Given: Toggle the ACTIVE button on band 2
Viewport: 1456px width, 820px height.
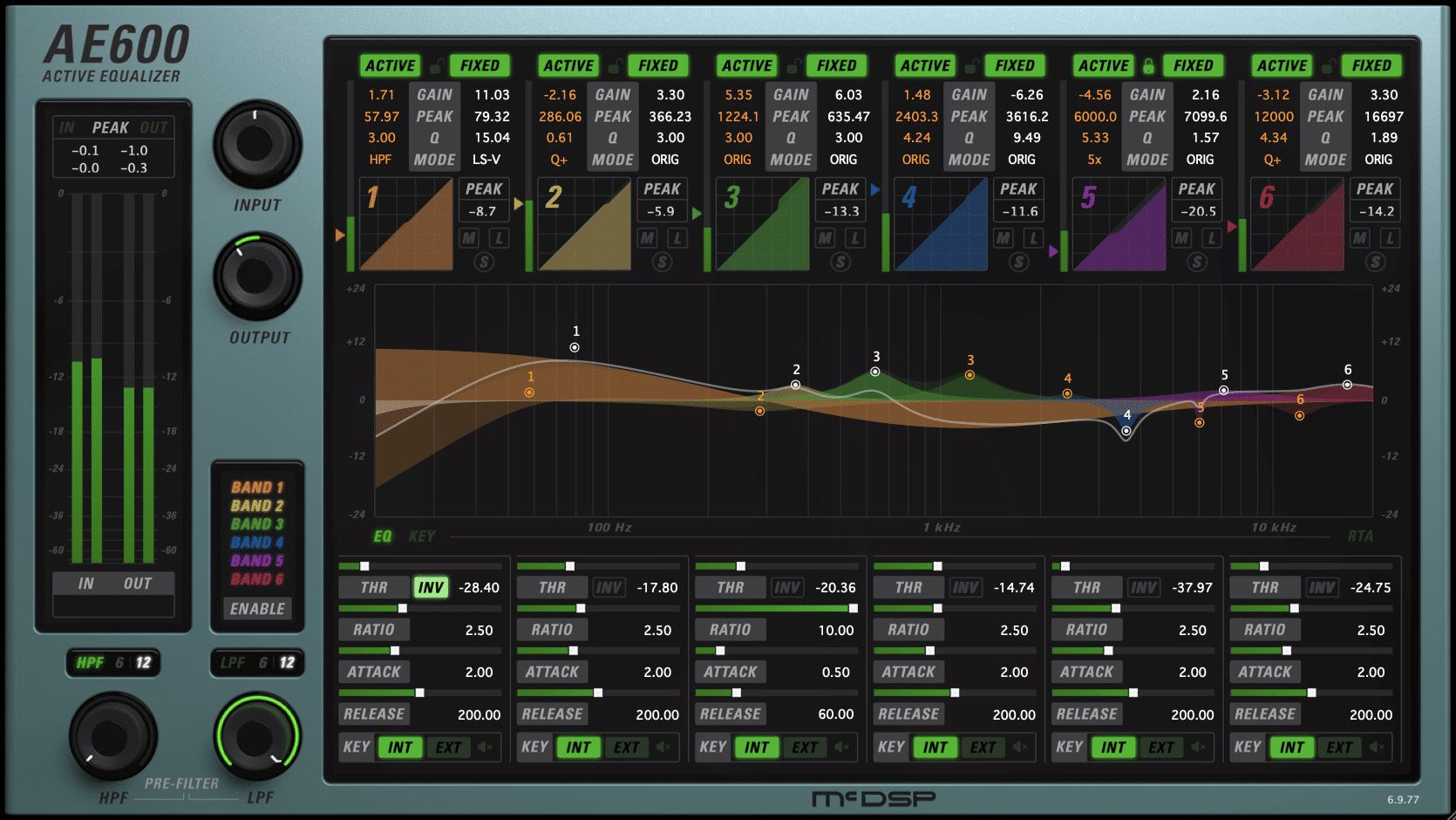Looking at the screenshot, I should coord(568,65).
